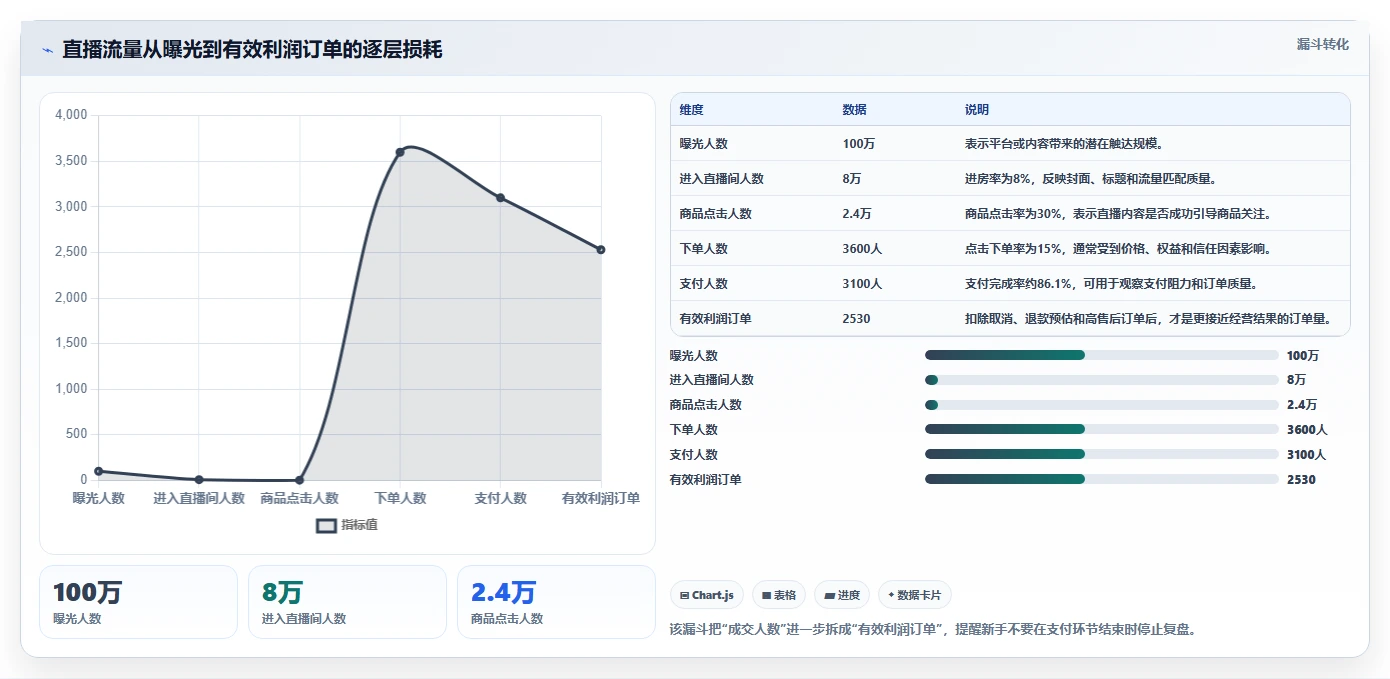Click the 商品点击人数 data point on the chart line
This screenshot has height=679, width=1390.
(299, 480)
